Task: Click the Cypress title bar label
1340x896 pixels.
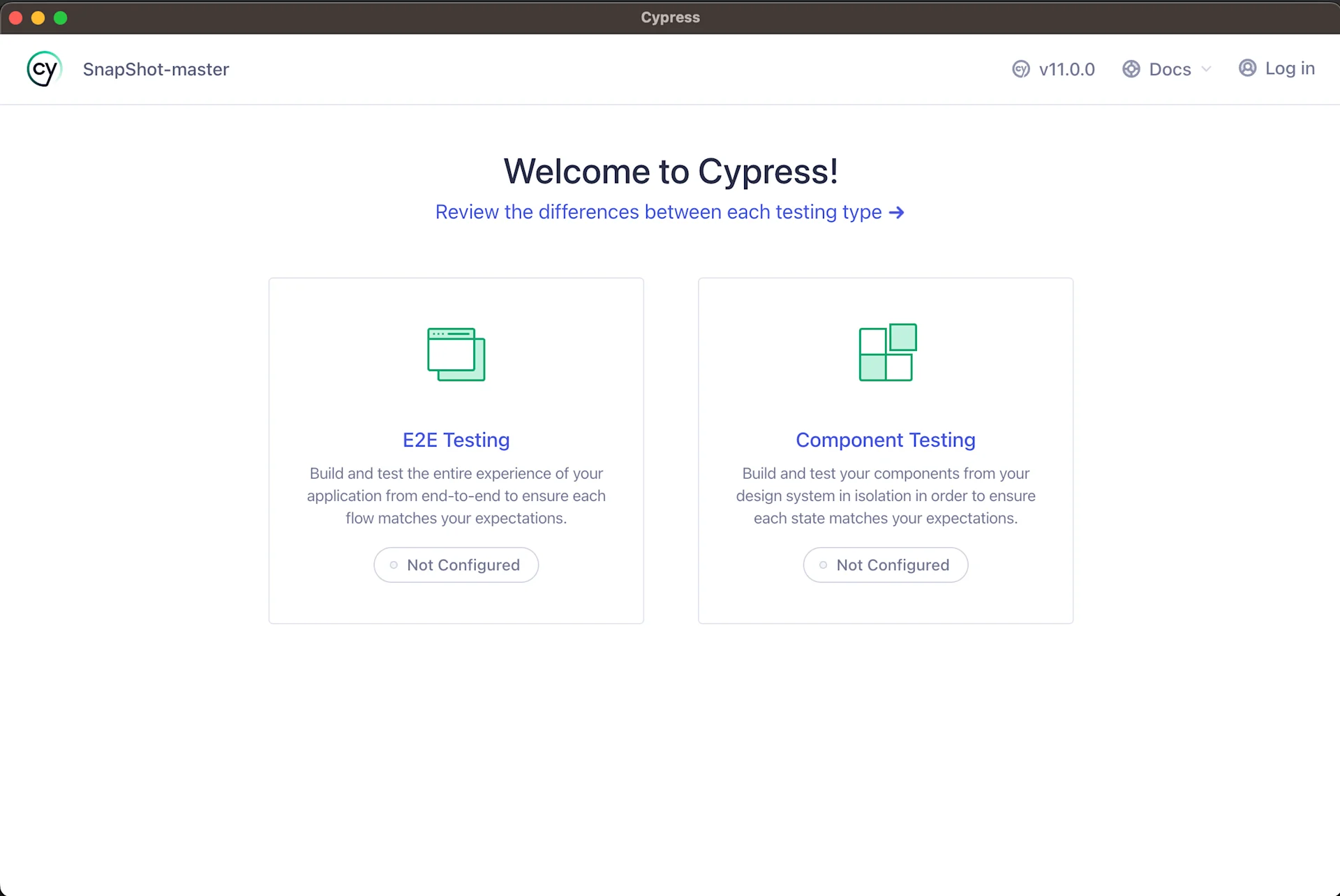Action: pos(669,17)
